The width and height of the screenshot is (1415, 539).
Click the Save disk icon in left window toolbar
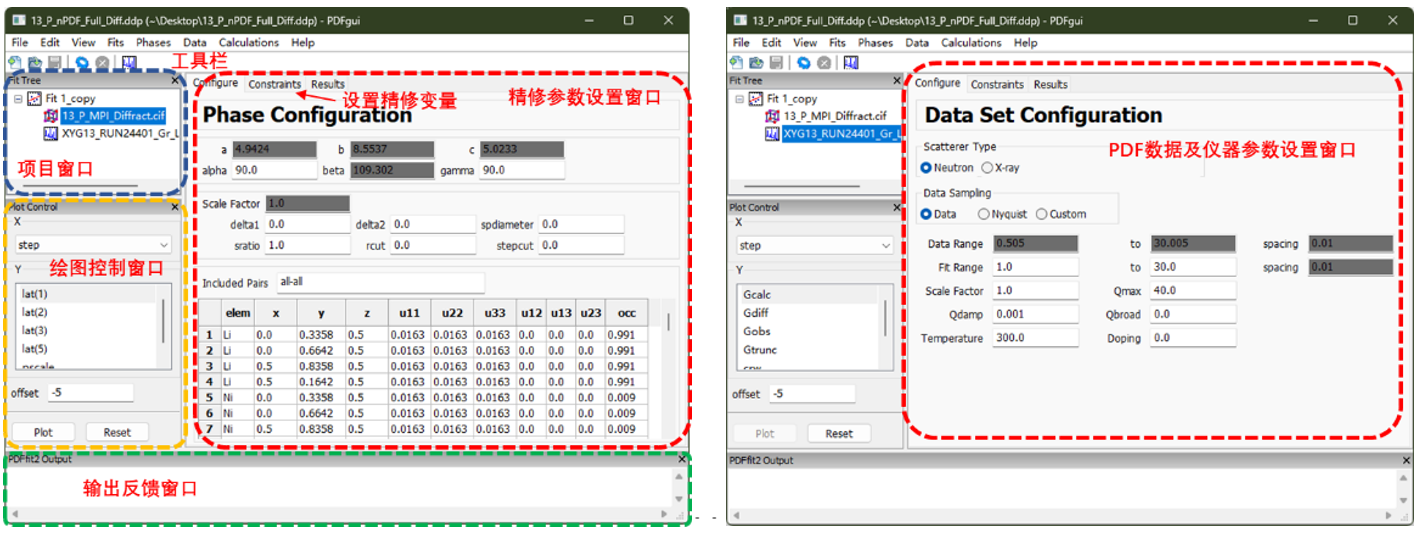[x=52, y=62]
